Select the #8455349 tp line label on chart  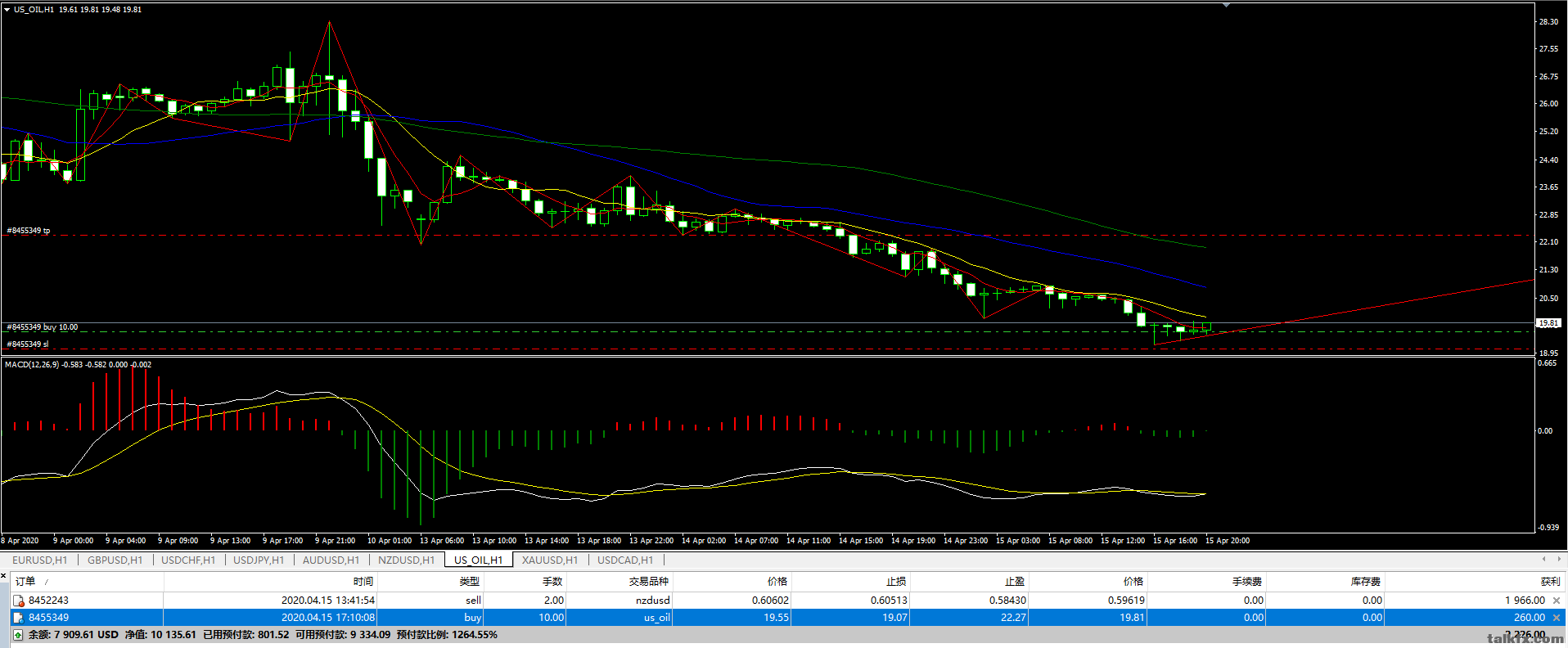[29, 231]
